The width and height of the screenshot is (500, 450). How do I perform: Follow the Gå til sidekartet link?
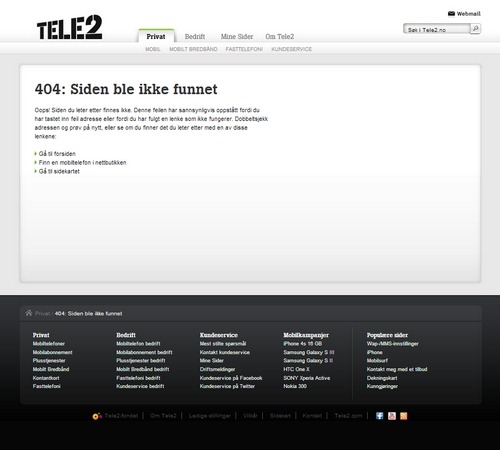click(x=59, y=171)
